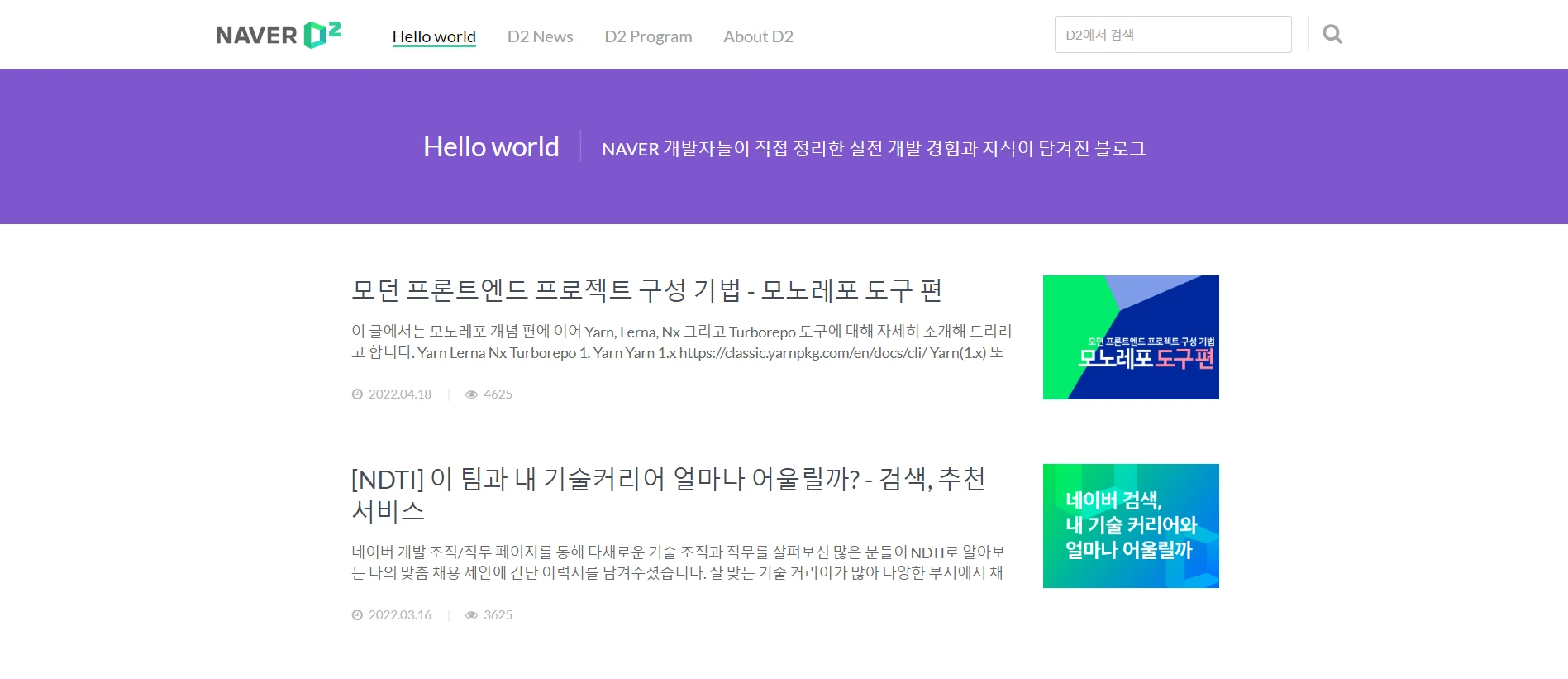
Task: Click excerpt starting 네이버 개발 조직/직무
Action: coord(679,562)
